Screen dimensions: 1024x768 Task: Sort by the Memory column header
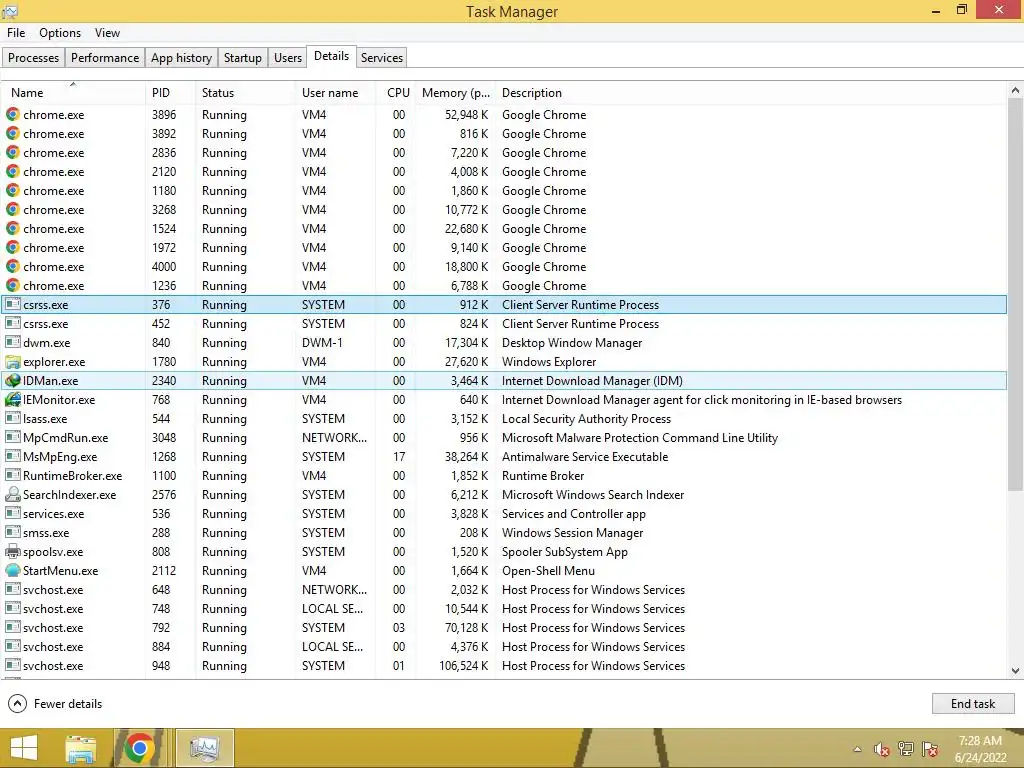coord(455,93)
